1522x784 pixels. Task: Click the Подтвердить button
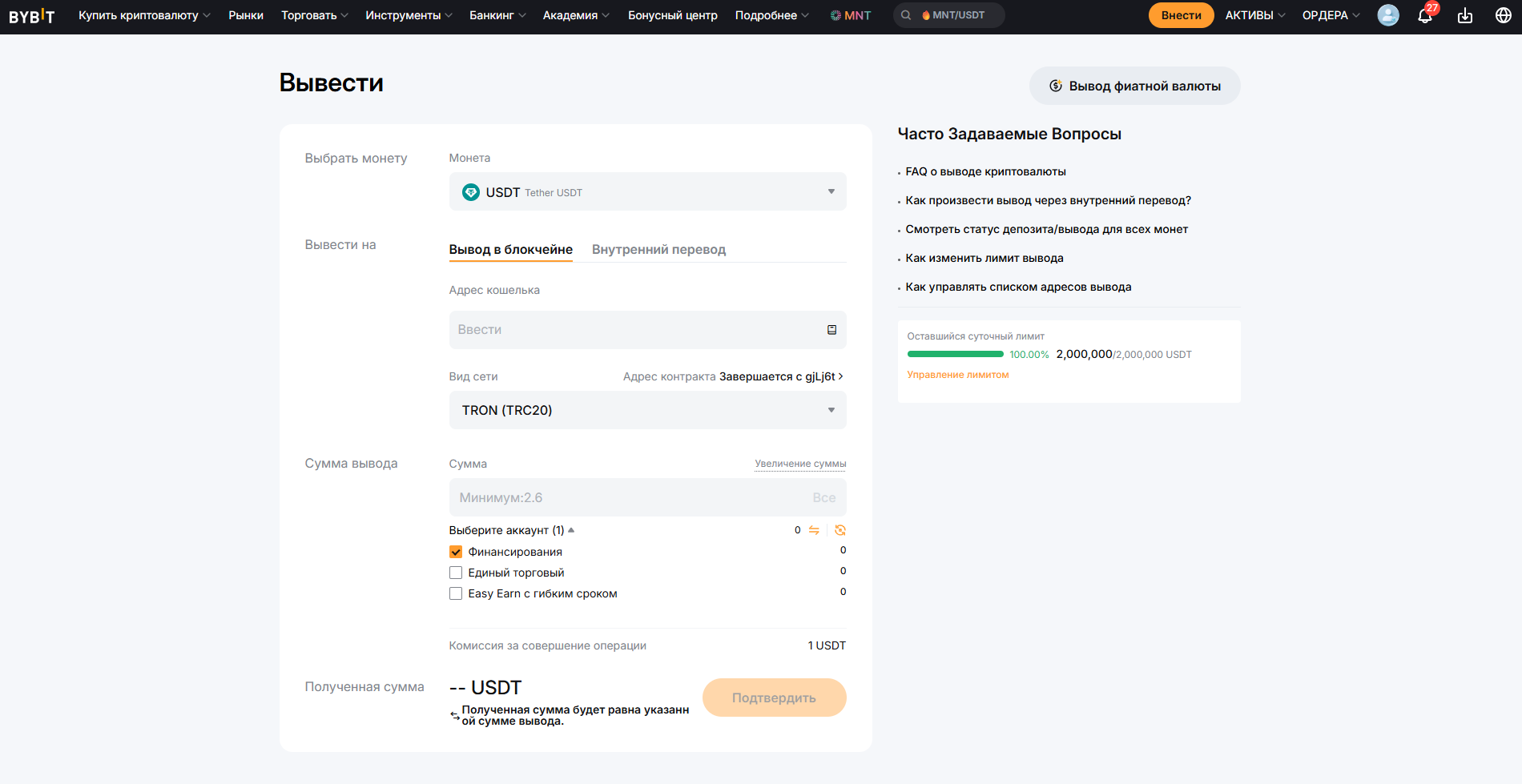pos(774,698)
